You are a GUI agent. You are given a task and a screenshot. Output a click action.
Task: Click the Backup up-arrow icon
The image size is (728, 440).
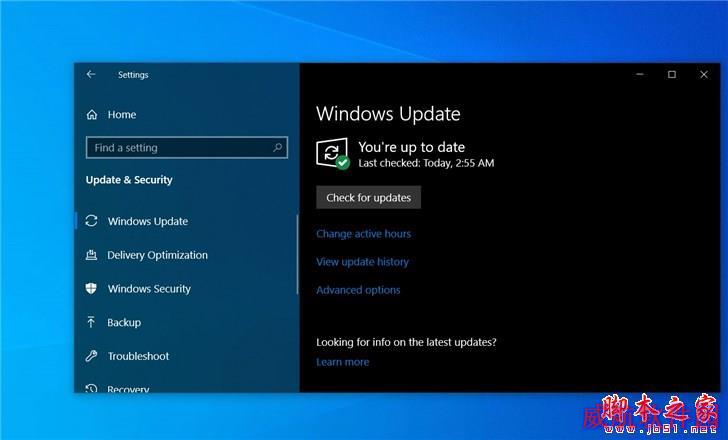point(91,322)
